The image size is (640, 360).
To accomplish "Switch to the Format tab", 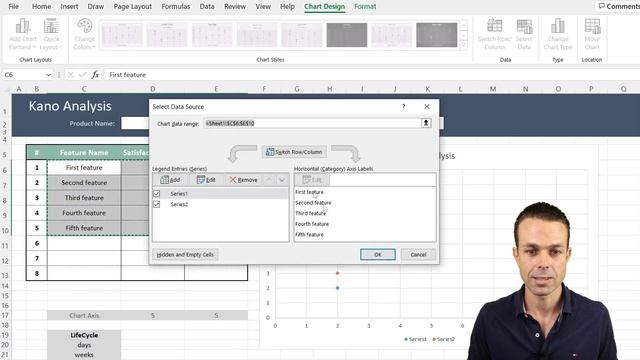I will pyautogui.click(x=365, y=6).
